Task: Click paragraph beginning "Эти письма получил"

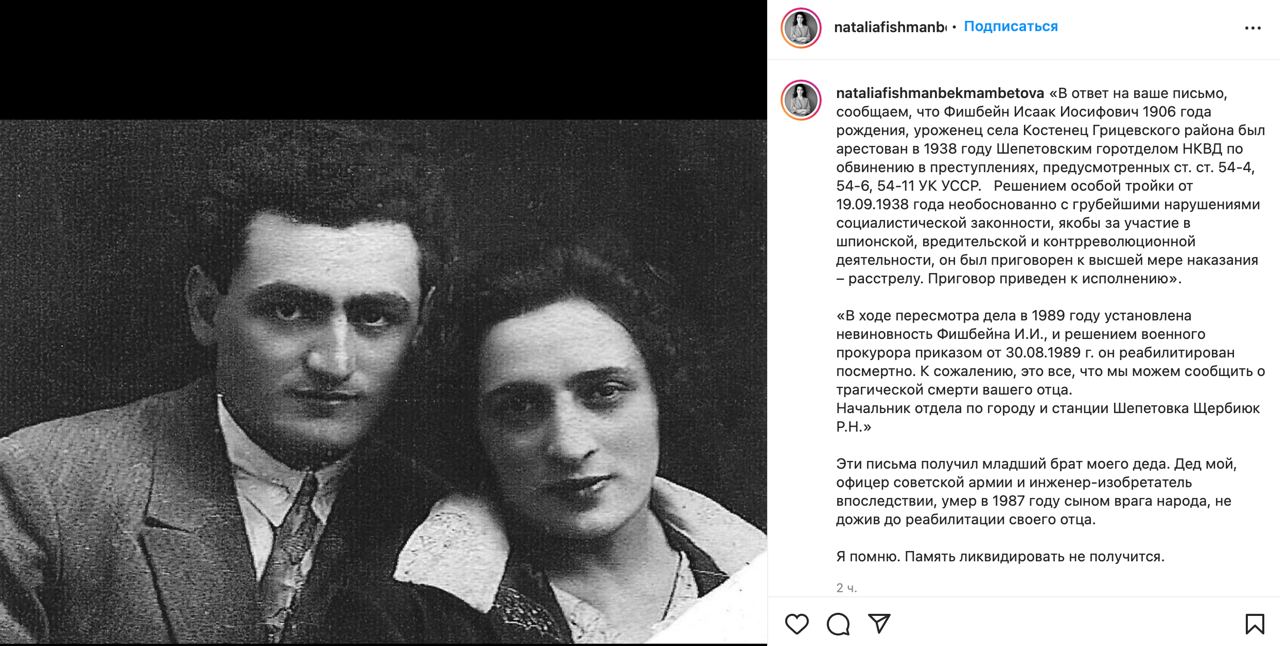Action: (1037, 492)
